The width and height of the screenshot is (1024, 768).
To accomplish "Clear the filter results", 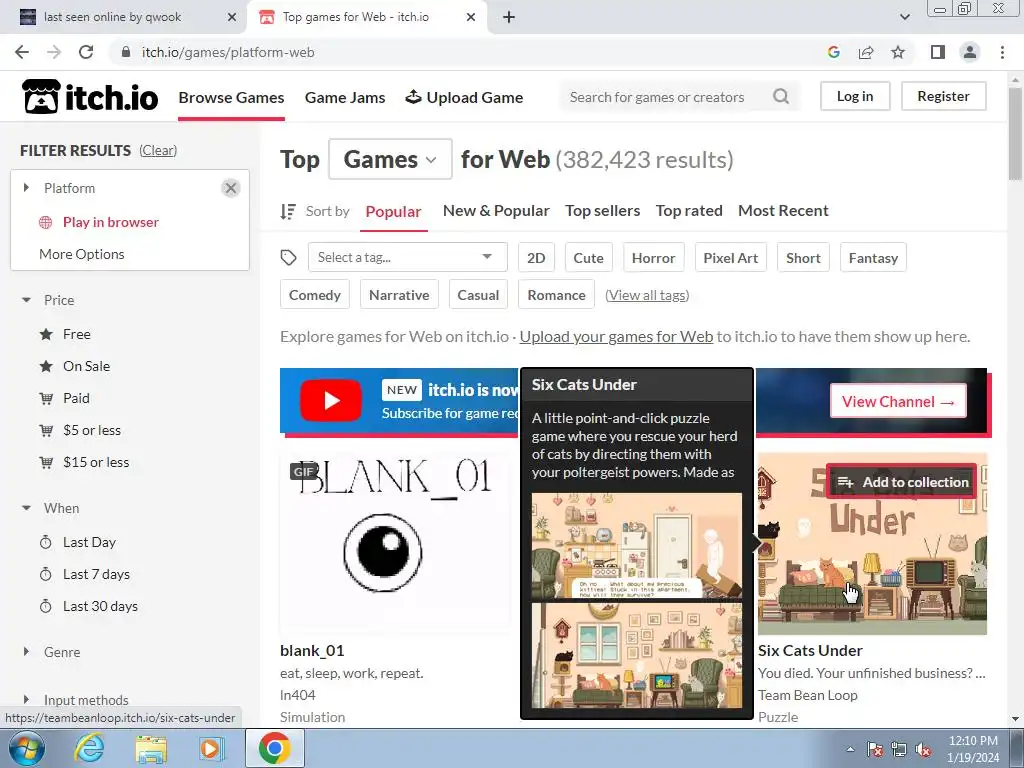I will point(158,150).
